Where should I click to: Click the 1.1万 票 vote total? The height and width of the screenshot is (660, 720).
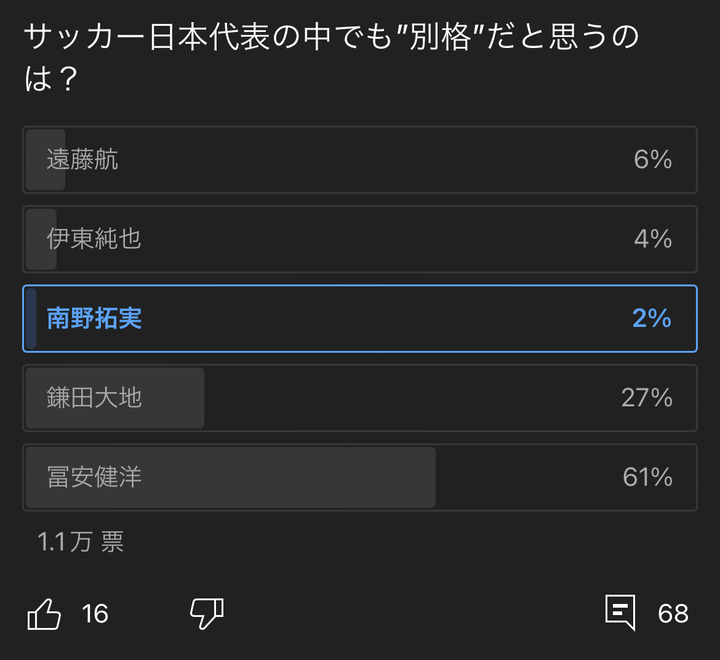[x=80, y=542]
